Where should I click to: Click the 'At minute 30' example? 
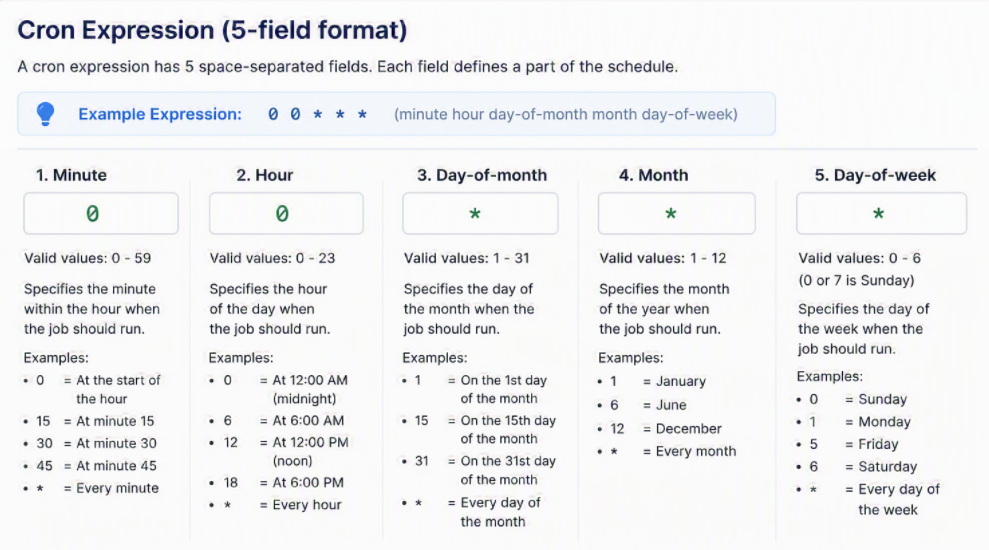click(116, 443)
